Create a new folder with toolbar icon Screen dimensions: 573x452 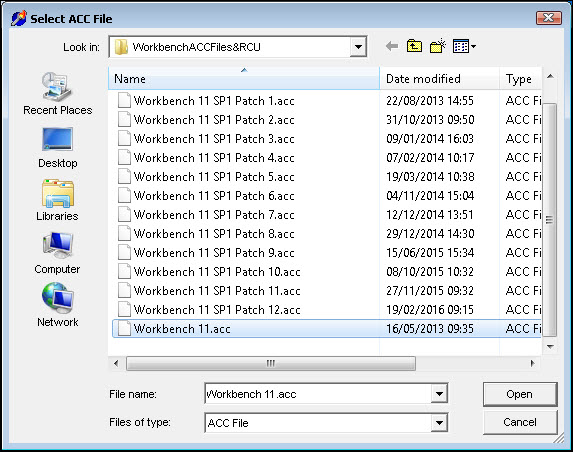click(x=438, y=46)
